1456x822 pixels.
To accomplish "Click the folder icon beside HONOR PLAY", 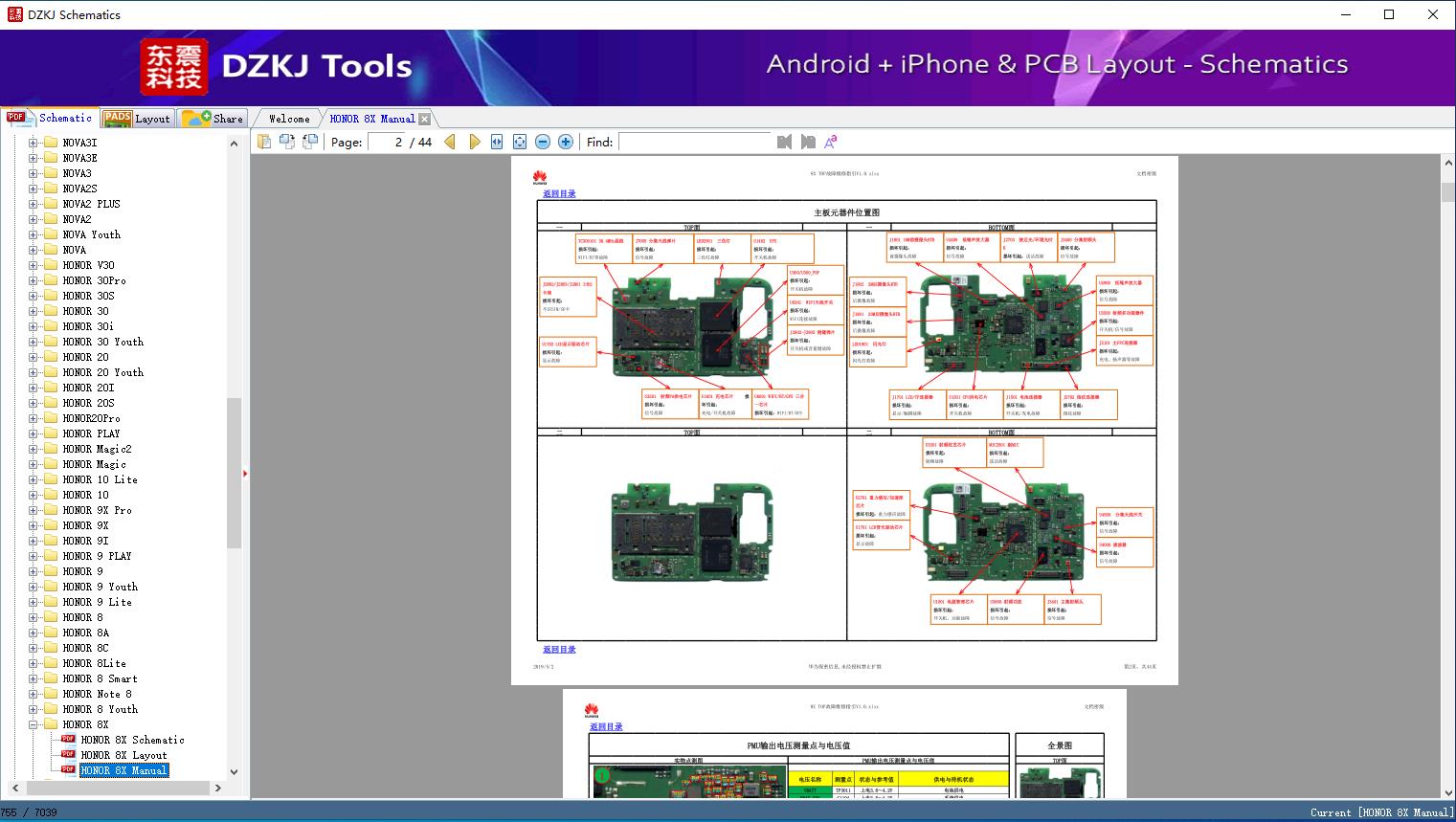I will coord(51,433).
